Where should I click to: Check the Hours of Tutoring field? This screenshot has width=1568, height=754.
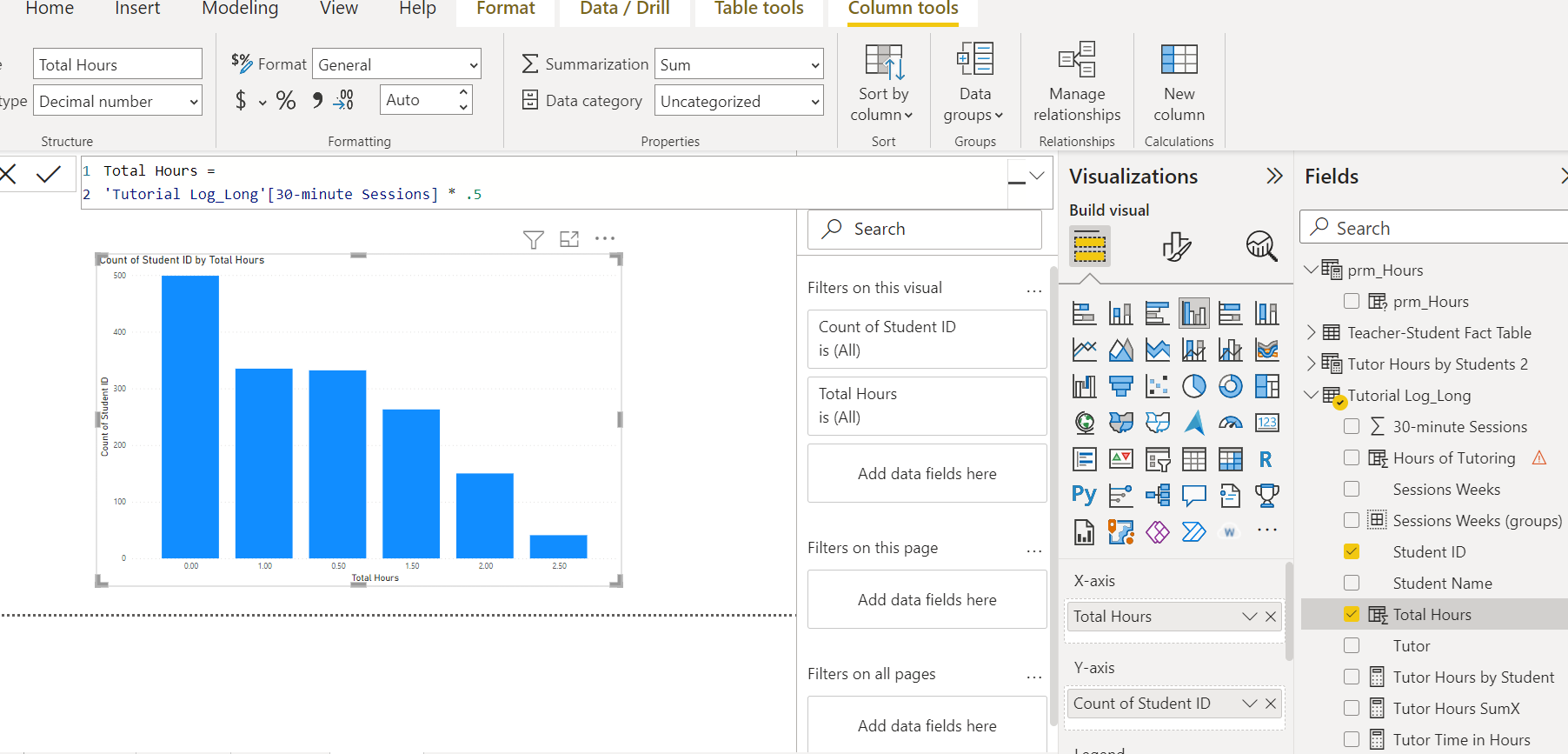point(1352,458)
